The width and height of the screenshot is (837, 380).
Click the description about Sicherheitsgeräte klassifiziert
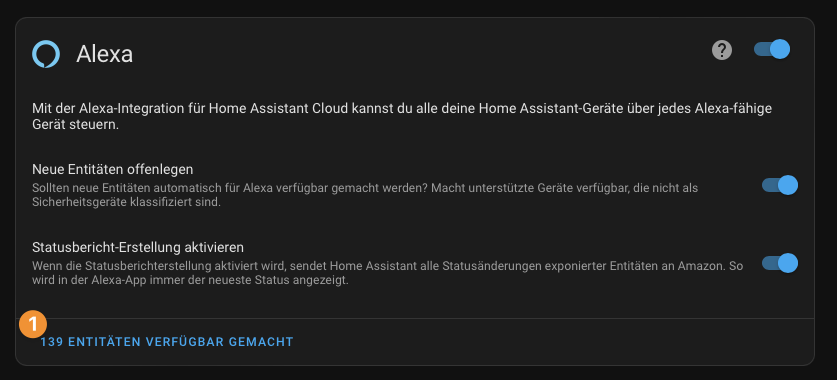(x=365, y=195)
